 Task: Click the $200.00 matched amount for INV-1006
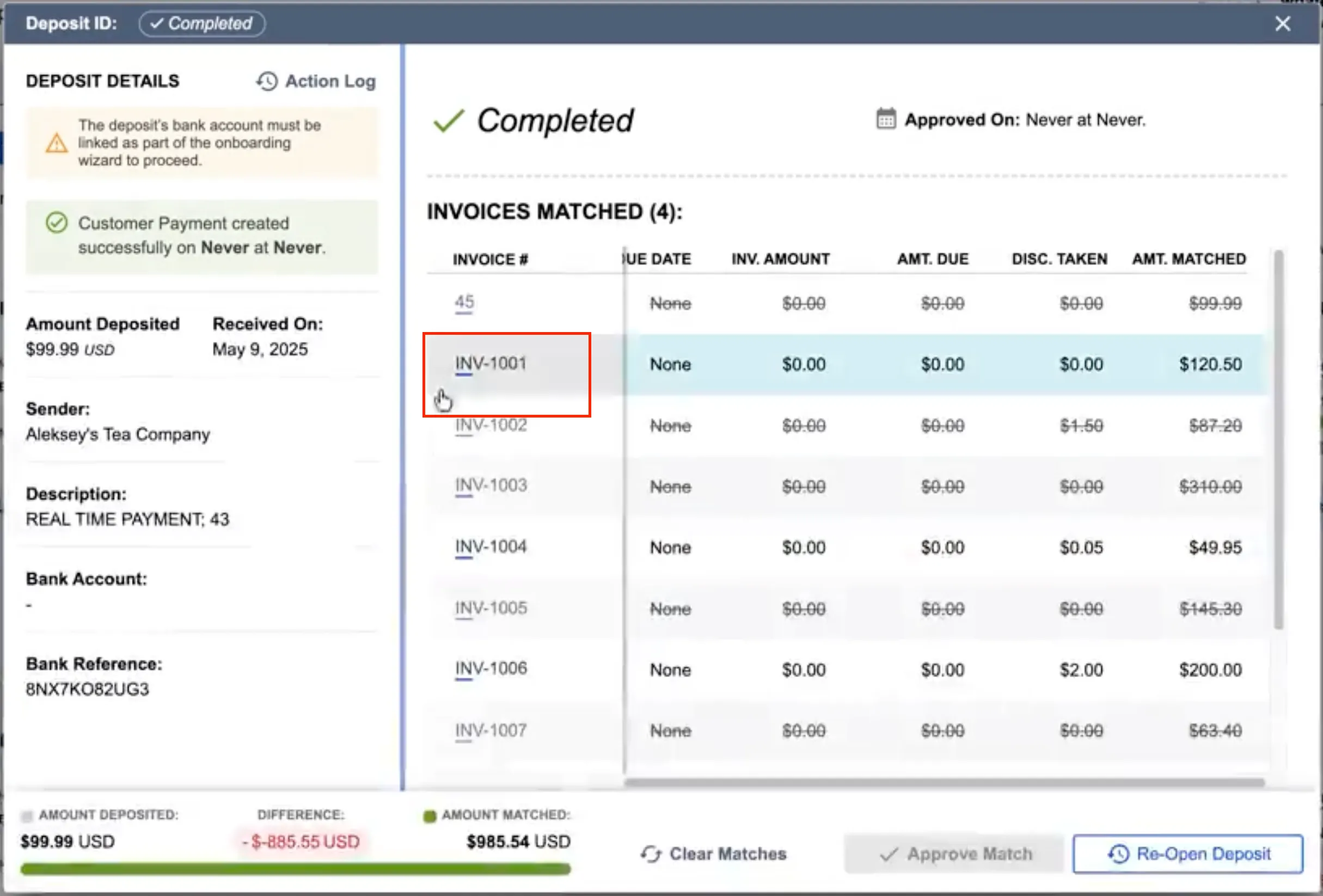click(1210, 670)
